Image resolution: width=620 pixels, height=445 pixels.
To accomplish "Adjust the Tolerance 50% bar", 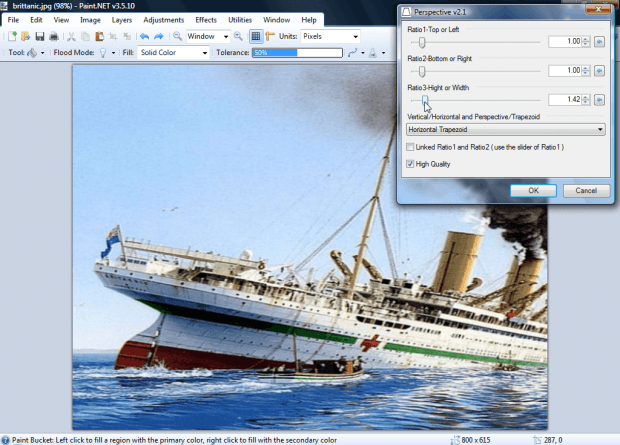I will coord(297,53).
